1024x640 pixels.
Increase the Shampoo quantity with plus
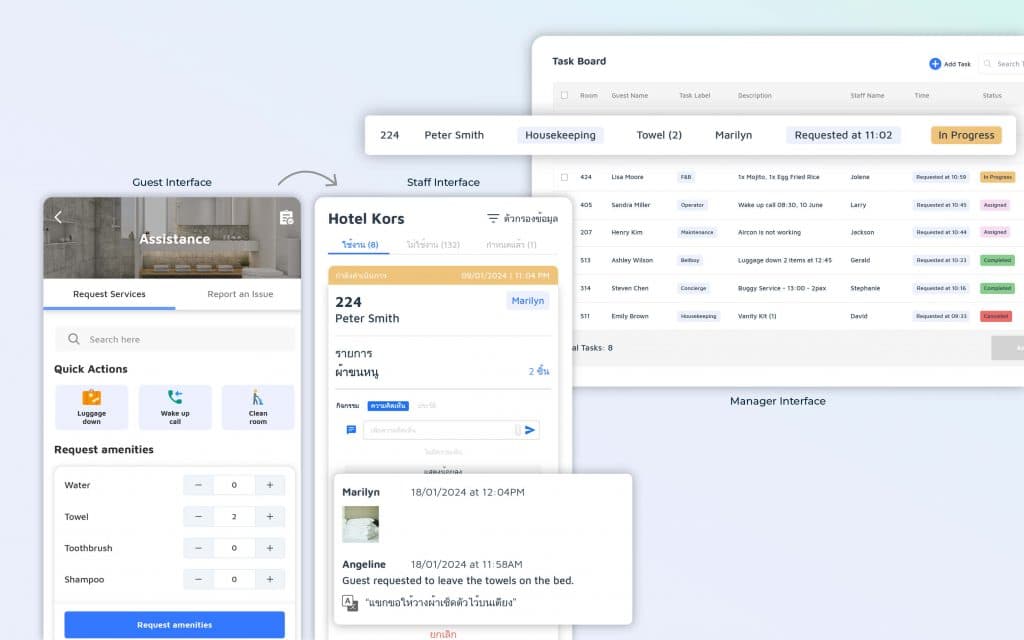click(x=270, y=579)
